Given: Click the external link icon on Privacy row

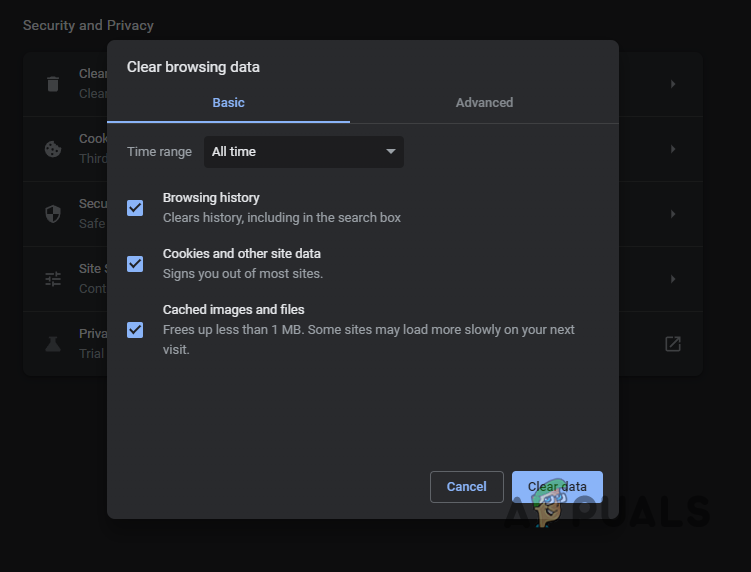Looking at the screenshot, I should click(x=673, y=344).
